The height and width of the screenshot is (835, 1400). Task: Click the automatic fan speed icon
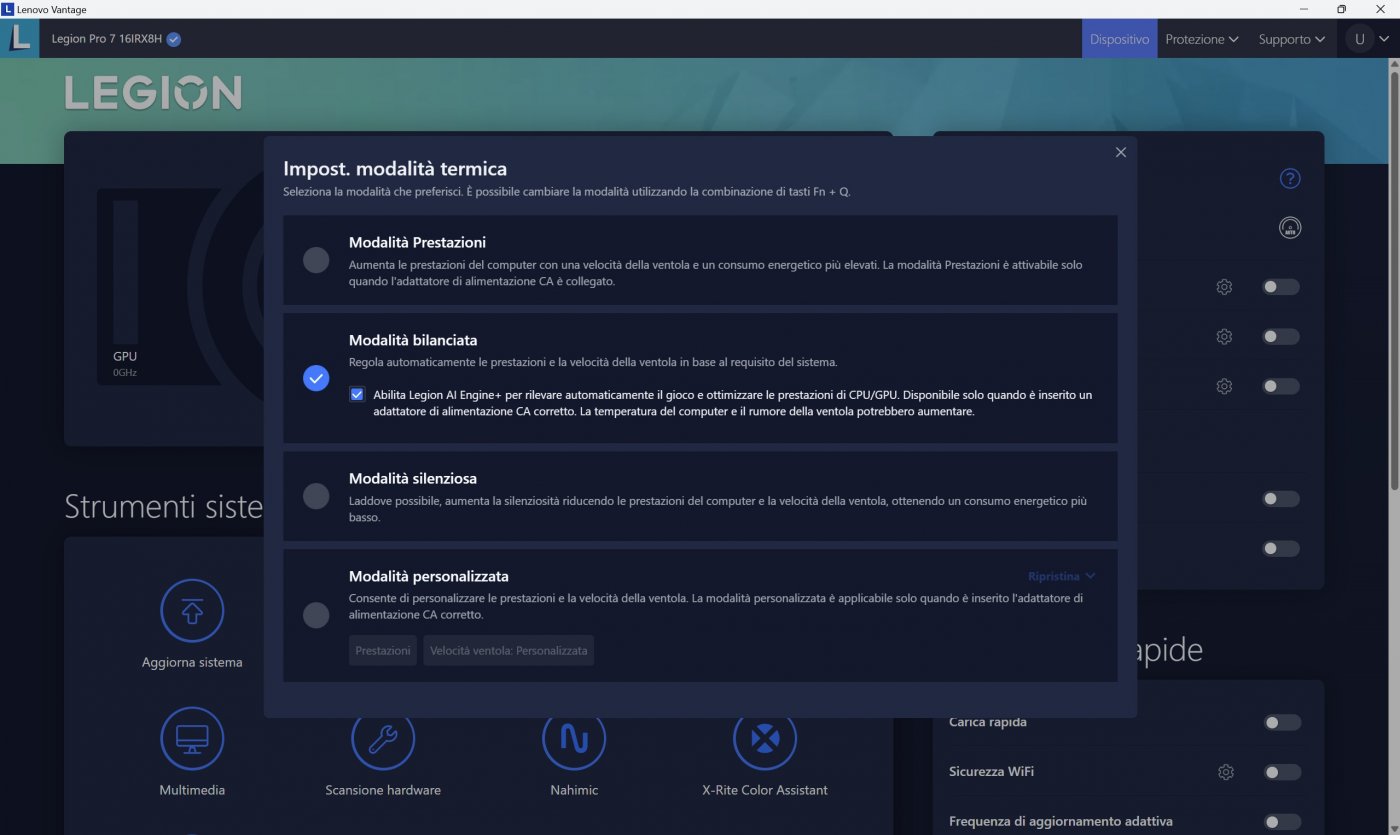coord(1290,228)
